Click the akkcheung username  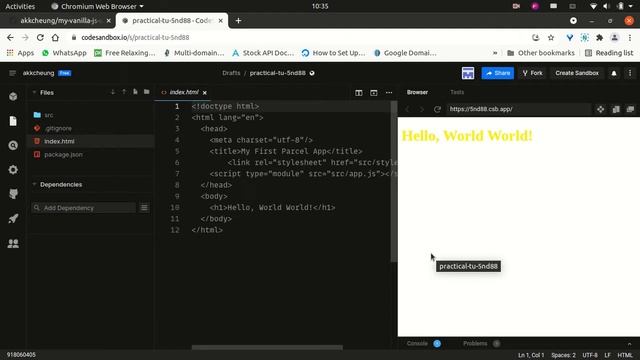pyautogui.click(x=38, y=73)
